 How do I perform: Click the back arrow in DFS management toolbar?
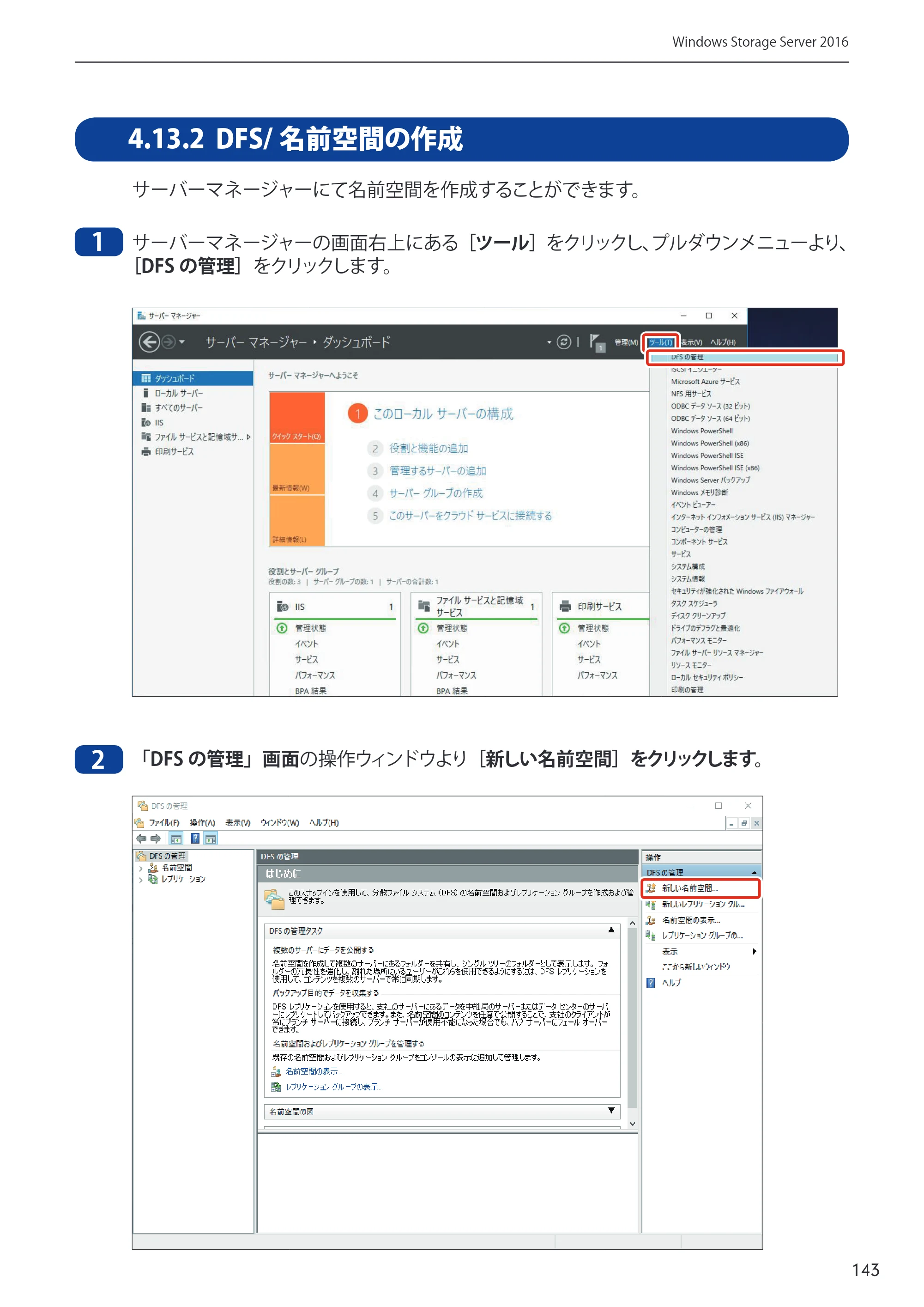[141, 838]
